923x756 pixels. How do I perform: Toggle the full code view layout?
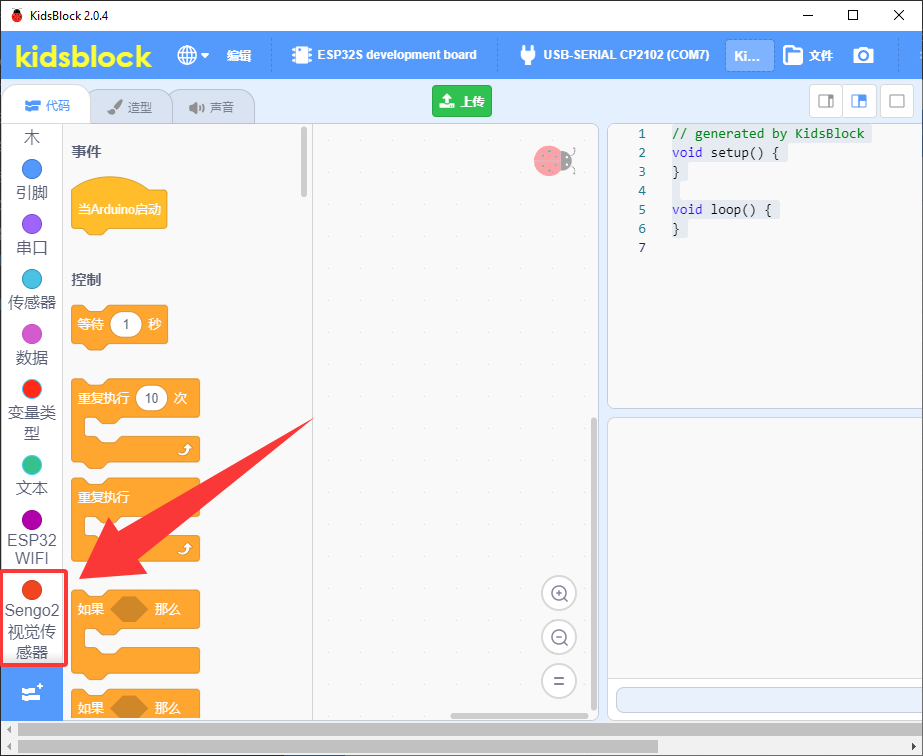[897, 101]
